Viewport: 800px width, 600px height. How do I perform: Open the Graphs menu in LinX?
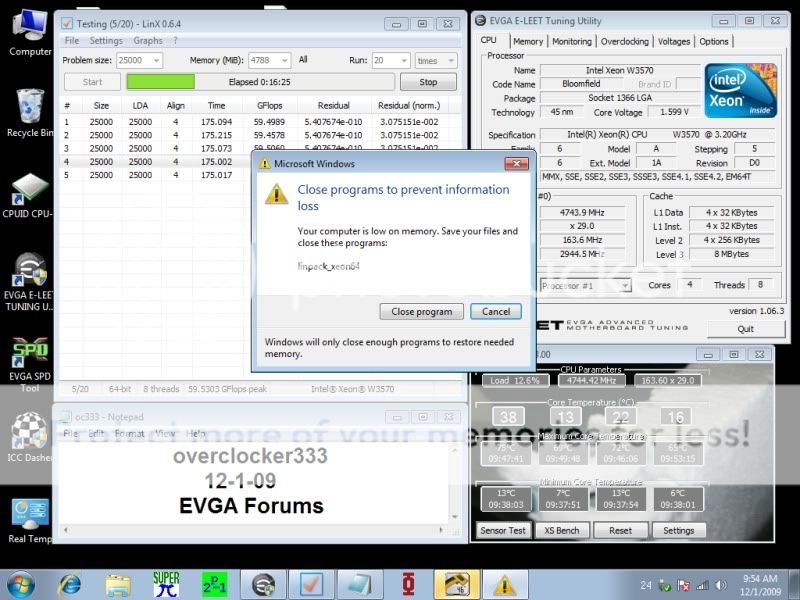[148, 41]
